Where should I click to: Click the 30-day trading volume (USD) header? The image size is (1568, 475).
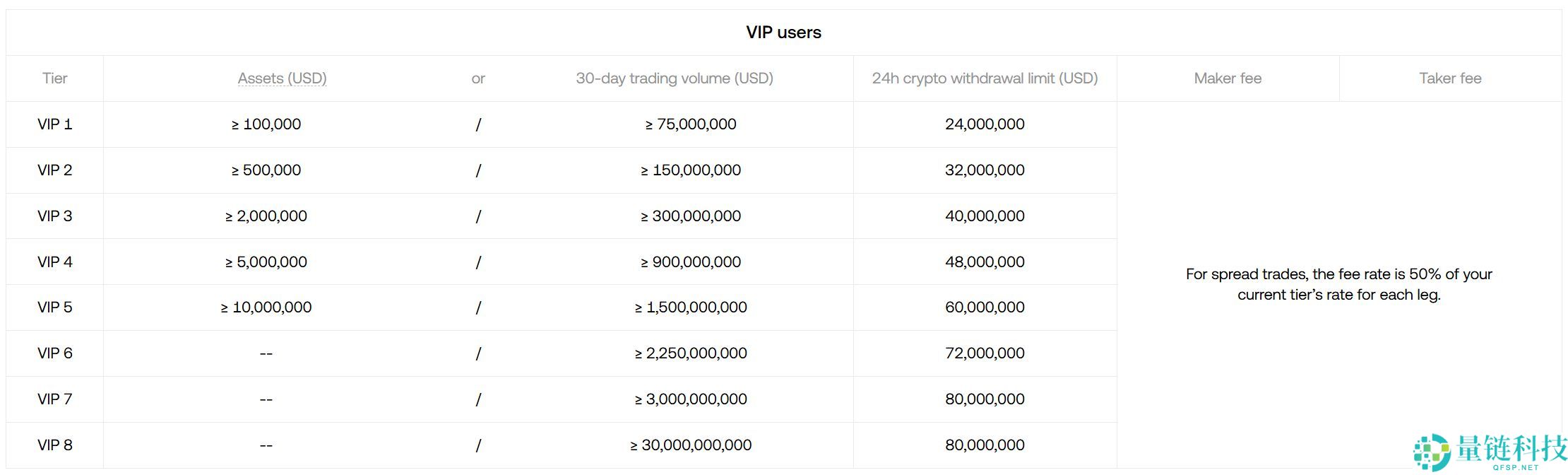tap(675, 78)
